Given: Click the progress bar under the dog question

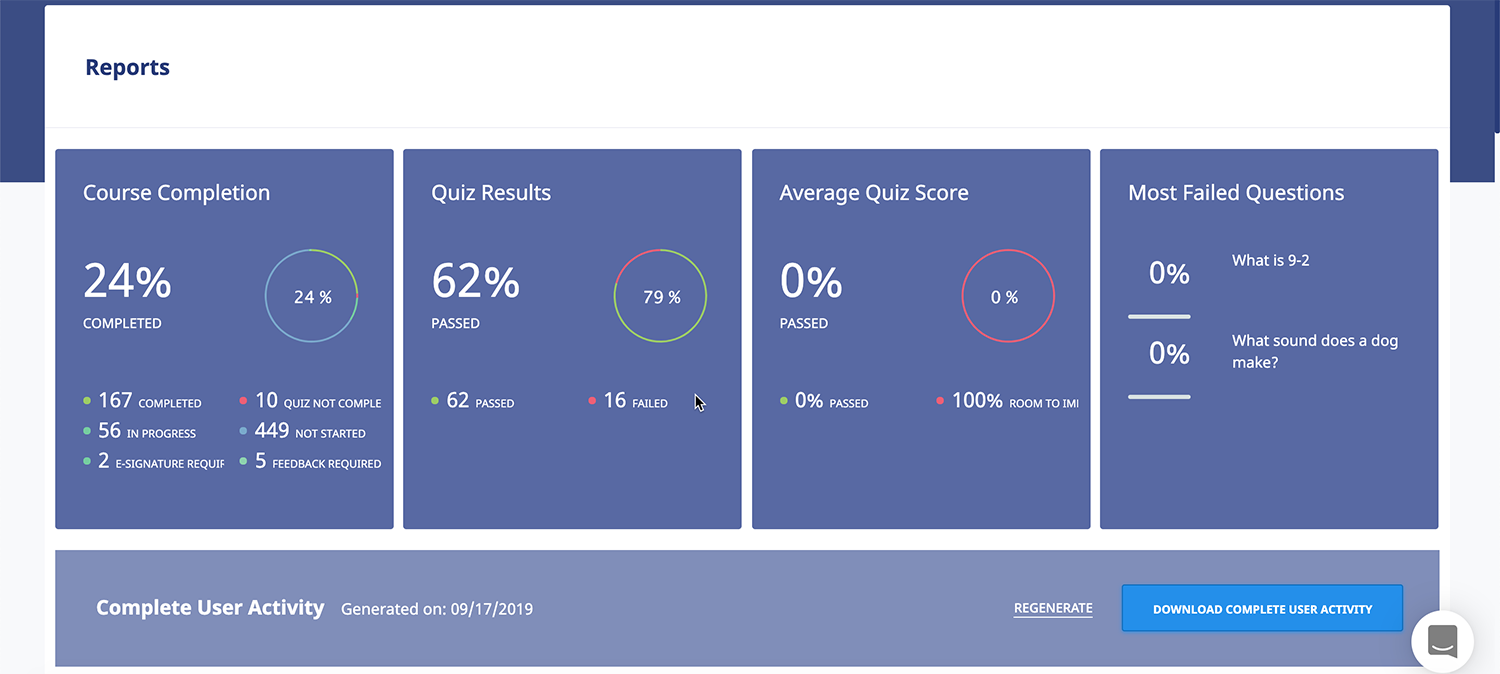Looking at the screenshot, I should (1159, 397).
